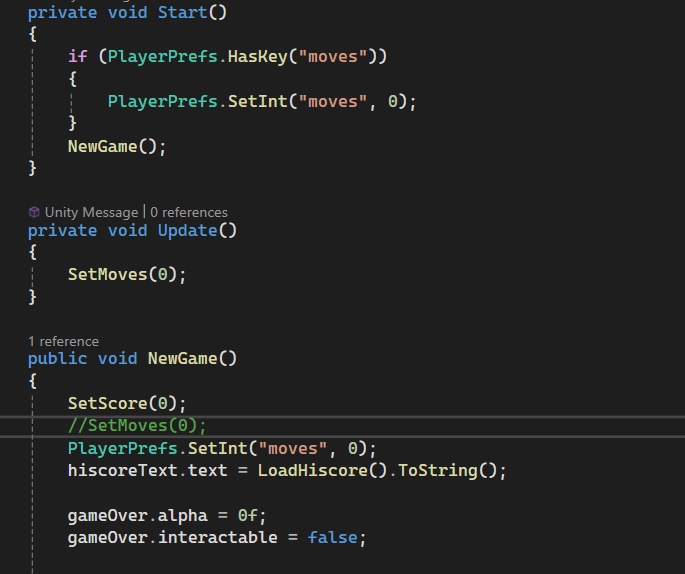Click the 'gameOver.alpha' line's '0f' value
Screen dimensions: 685x574
(x=248, y=516)
